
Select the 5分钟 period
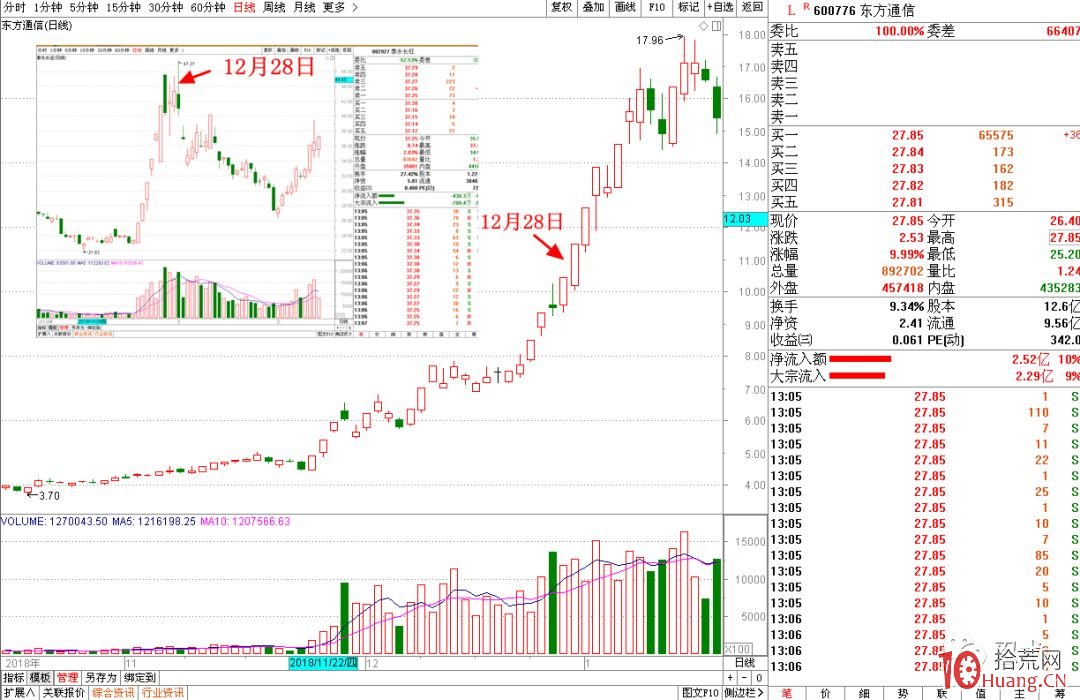click(83, 8)
